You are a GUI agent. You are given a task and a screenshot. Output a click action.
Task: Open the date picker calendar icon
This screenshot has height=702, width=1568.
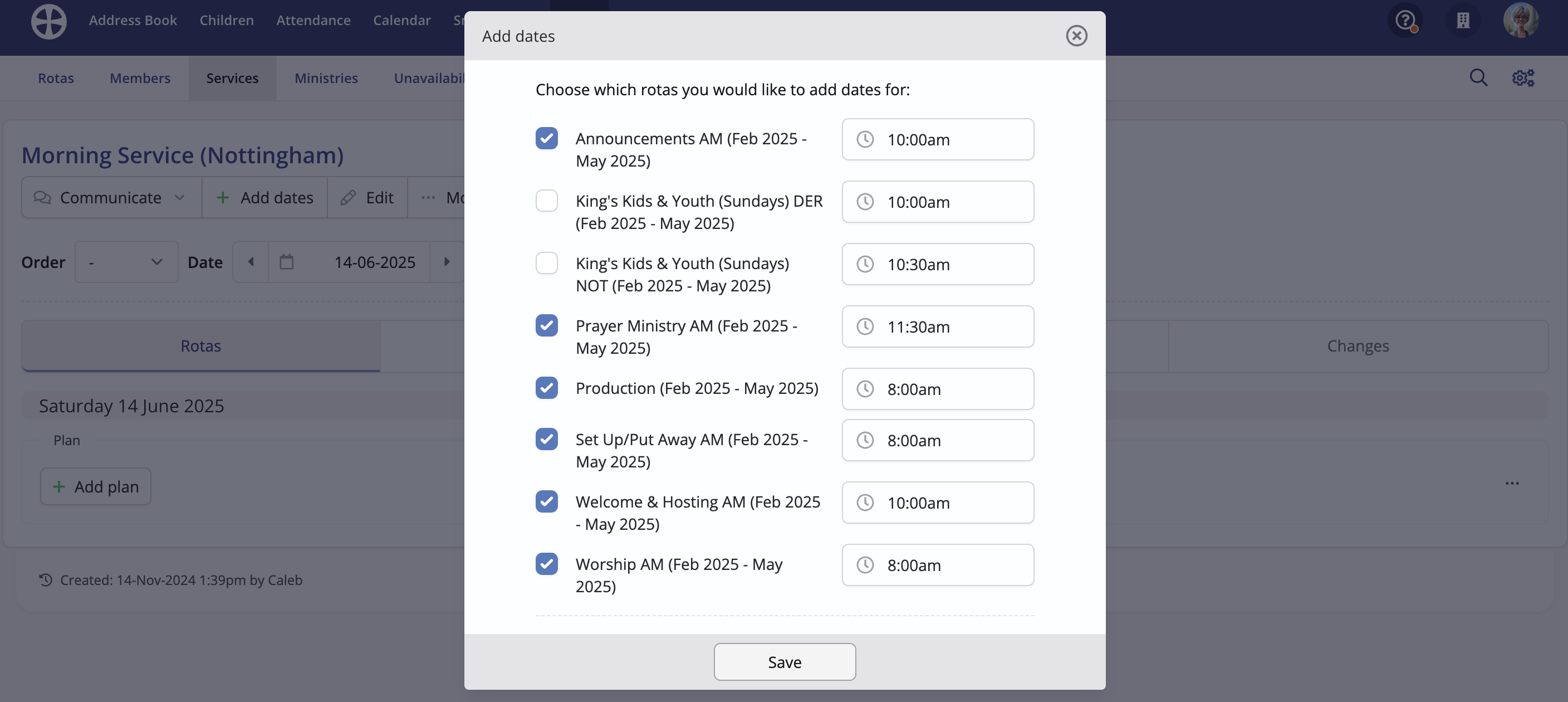286,262
